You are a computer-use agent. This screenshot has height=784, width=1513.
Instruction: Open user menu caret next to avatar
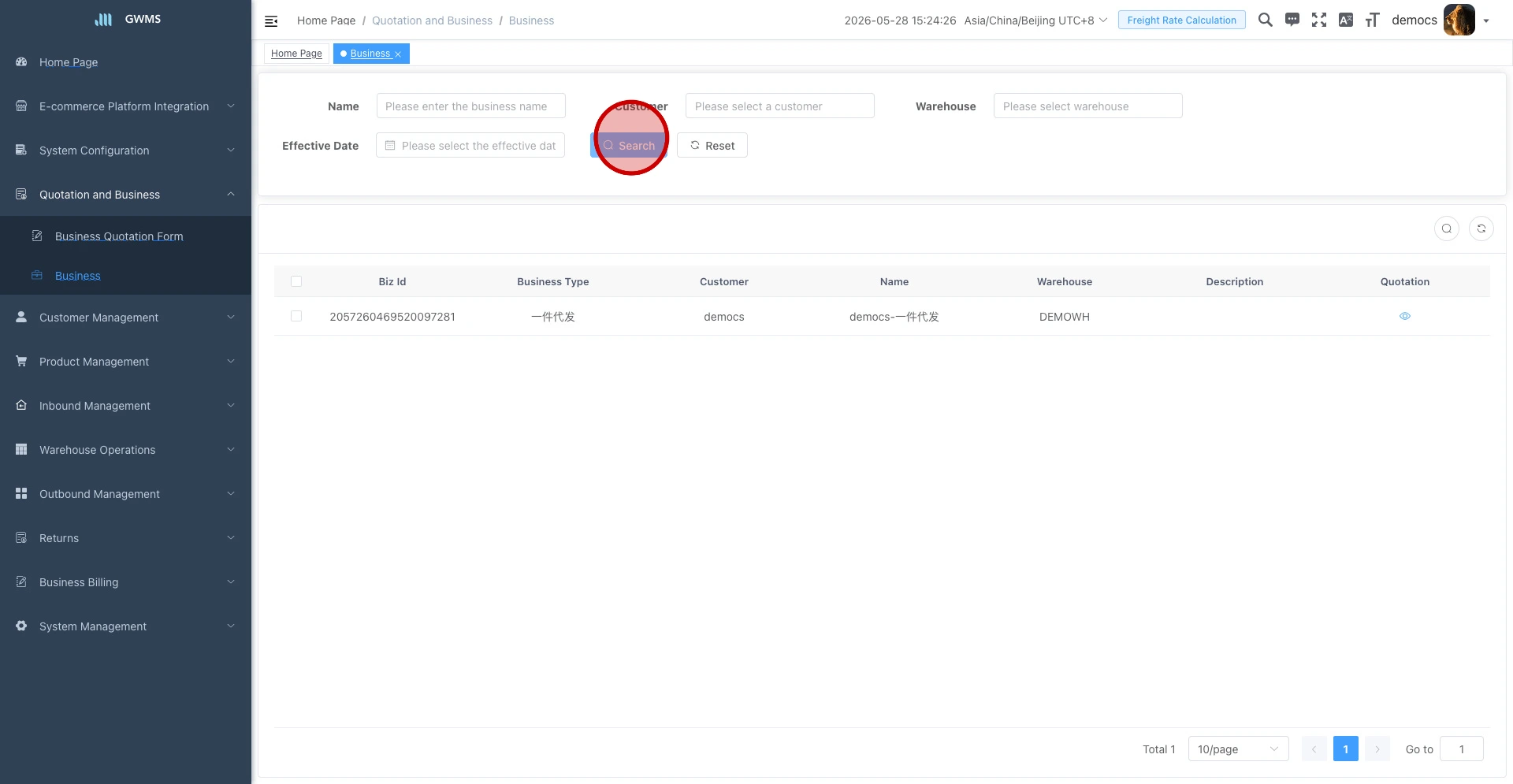point(1486,21)
